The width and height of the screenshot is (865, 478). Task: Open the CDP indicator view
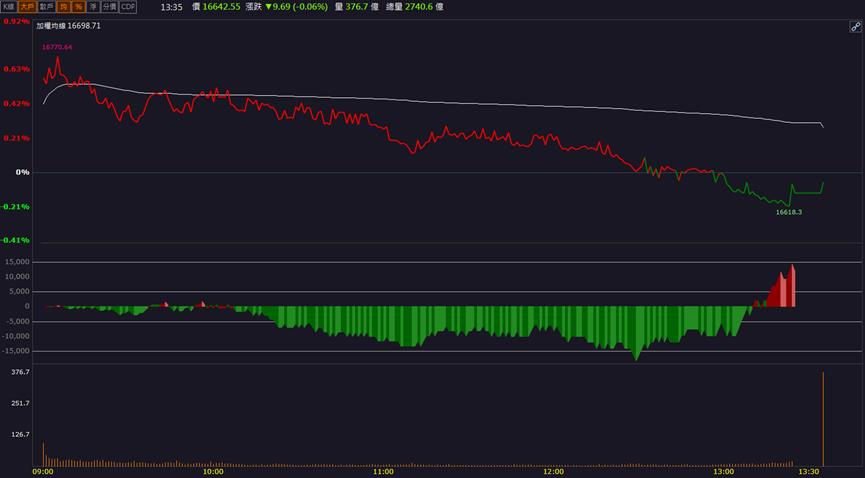[x=128, y=7]
